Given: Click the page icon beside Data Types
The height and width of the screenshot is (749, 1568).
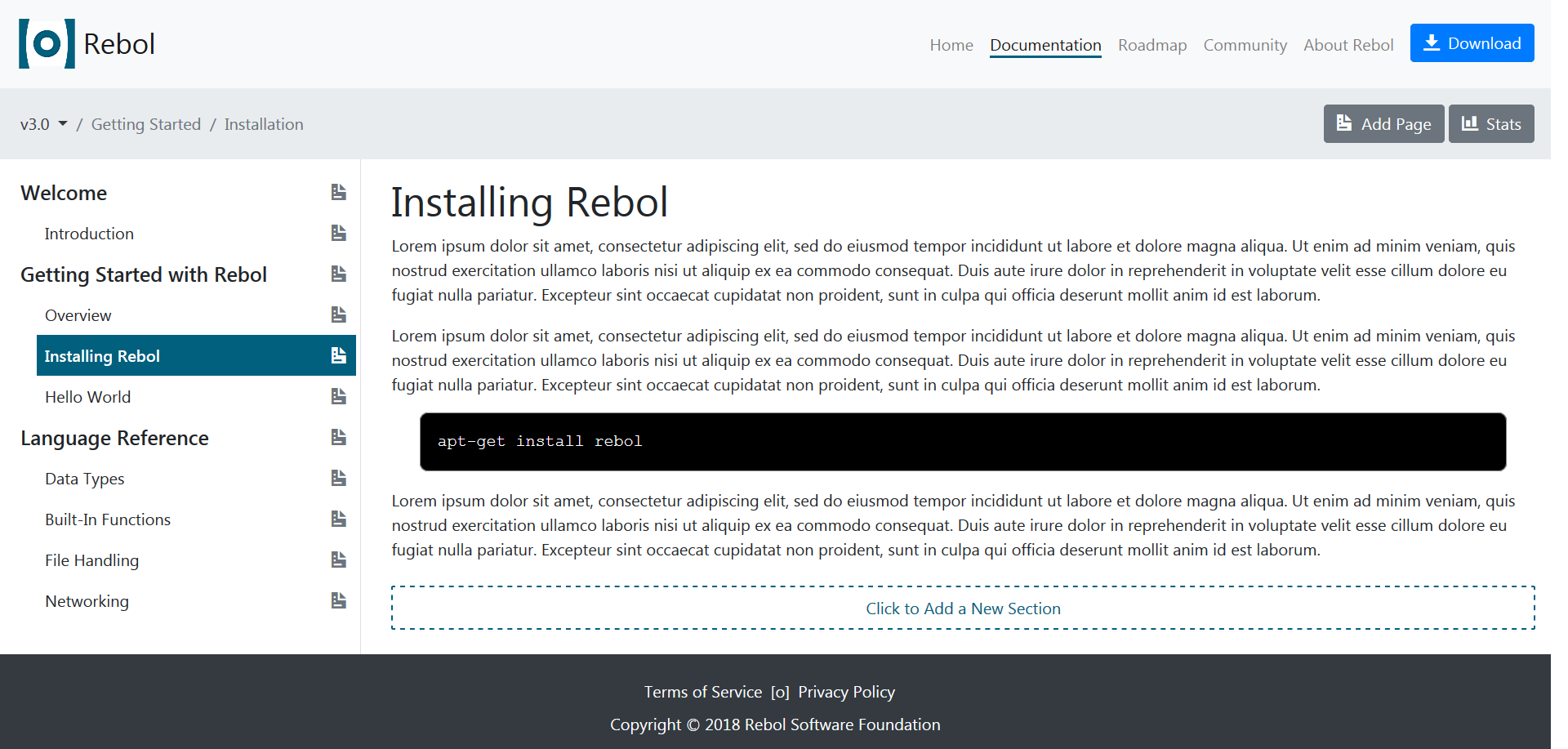Looking at the screenshot, I should tap(339, 478).
